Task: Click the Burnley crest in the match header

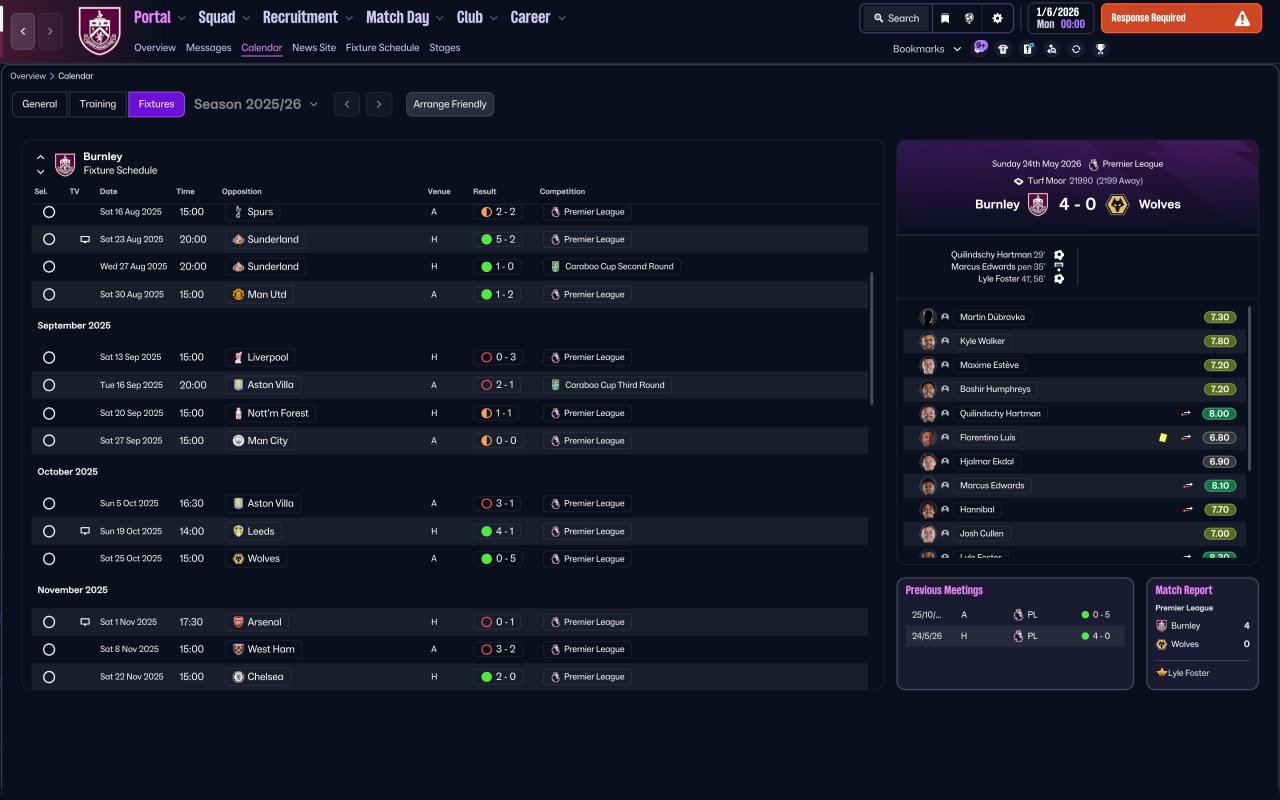Action: point(1038,204)
